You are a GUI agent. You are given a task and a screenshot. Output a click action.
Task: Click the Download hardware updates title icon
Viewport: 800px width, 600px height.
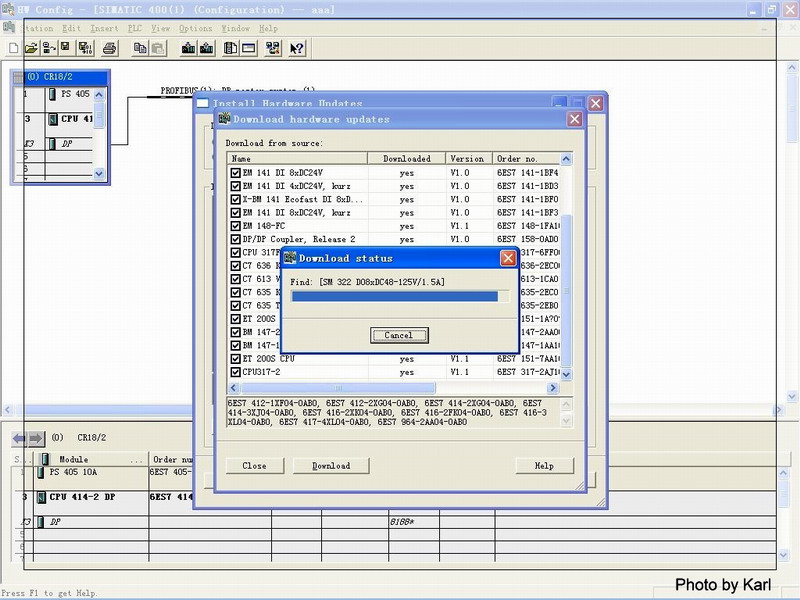(224, 118)
